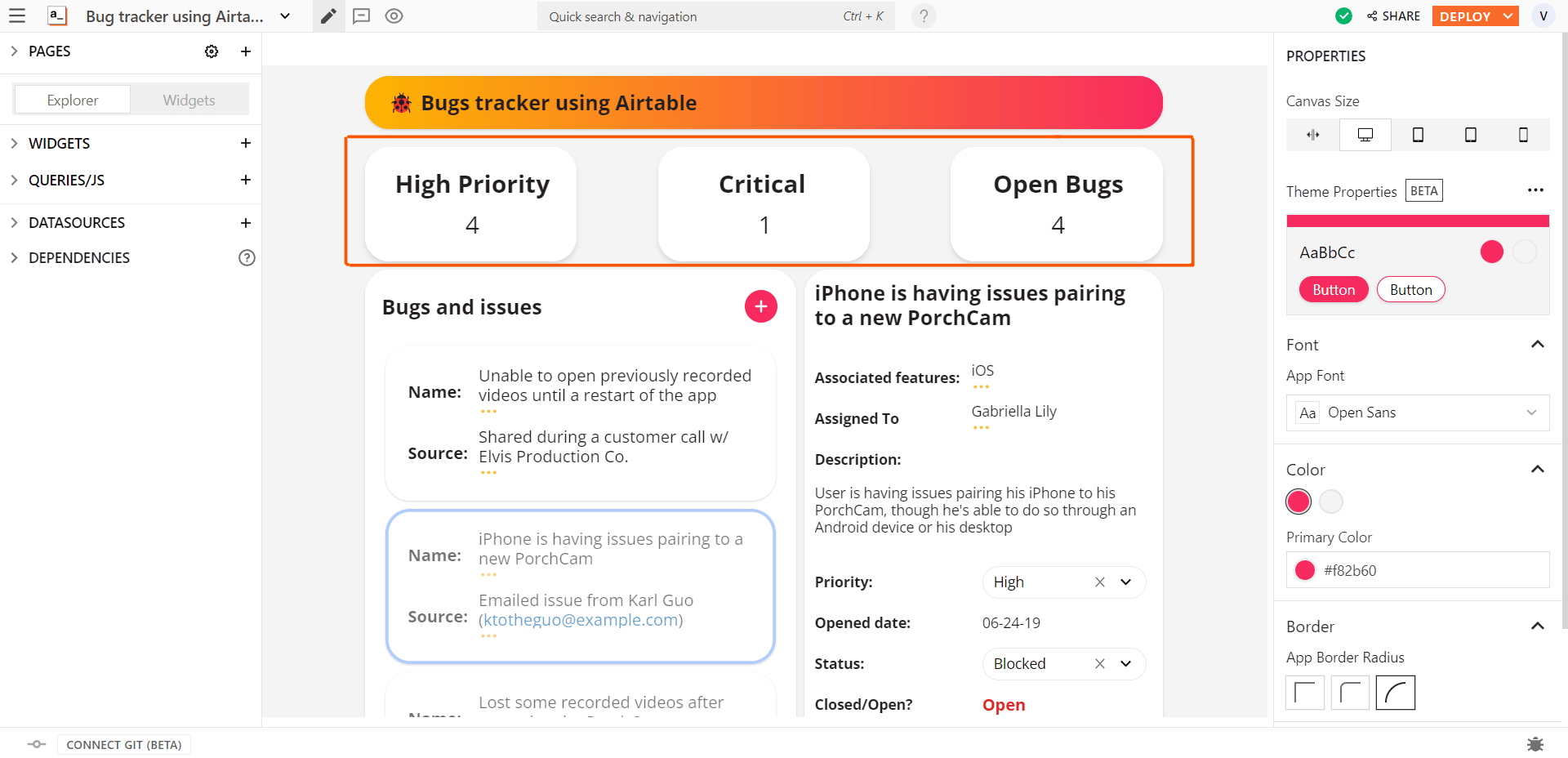Open pages settings gear icon

212,51
